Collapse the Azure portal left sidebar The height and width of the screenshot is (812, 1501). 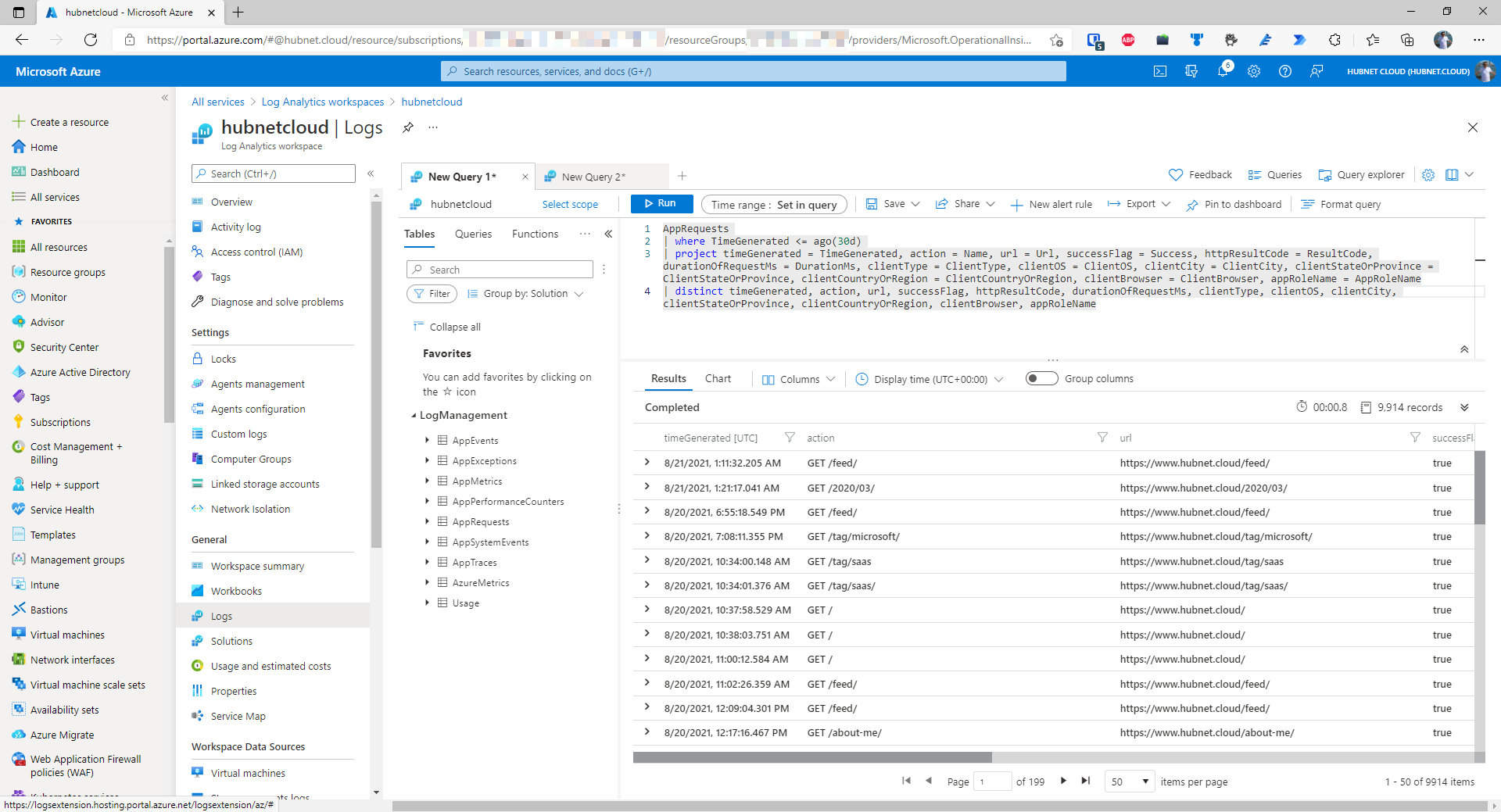(165, 98)
